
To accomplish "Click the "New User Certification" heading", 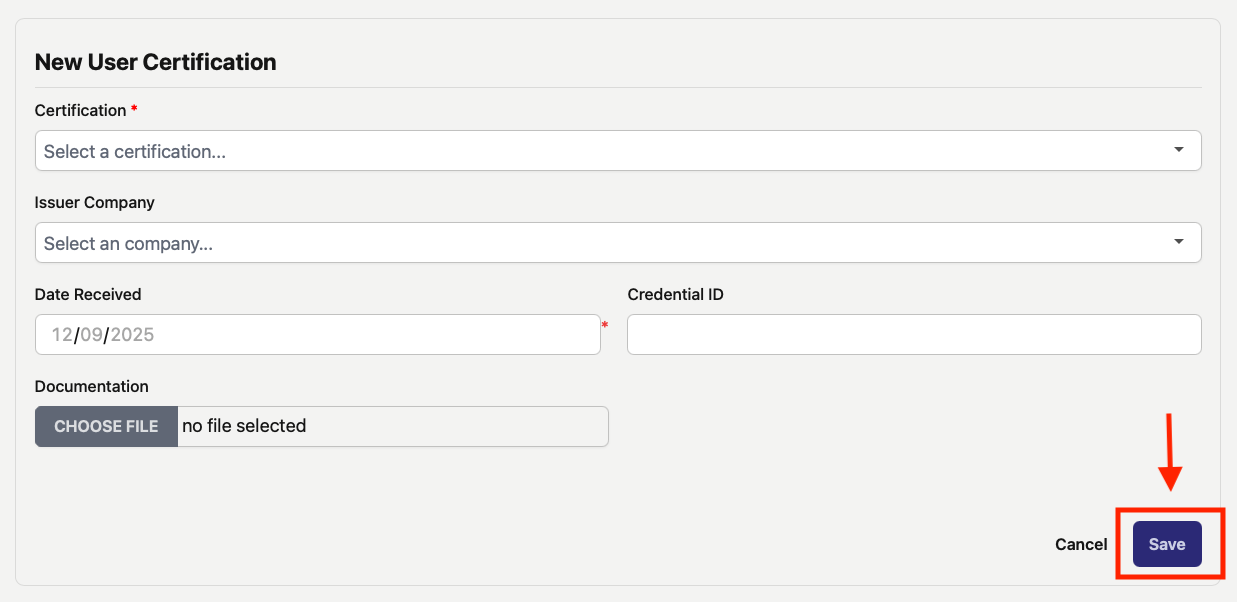I will click(155, 62).
